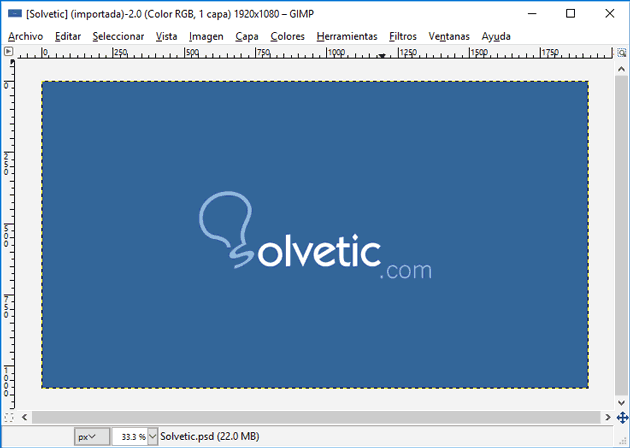Open the Imagen menu
This screenshot has height=448, width=630.
click(206, 37)
